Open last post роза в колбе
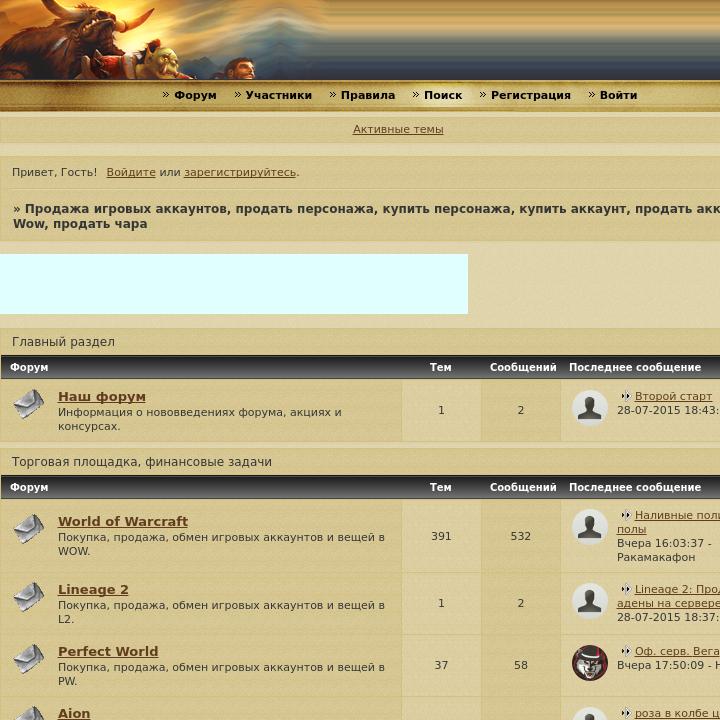 [677, 713]
